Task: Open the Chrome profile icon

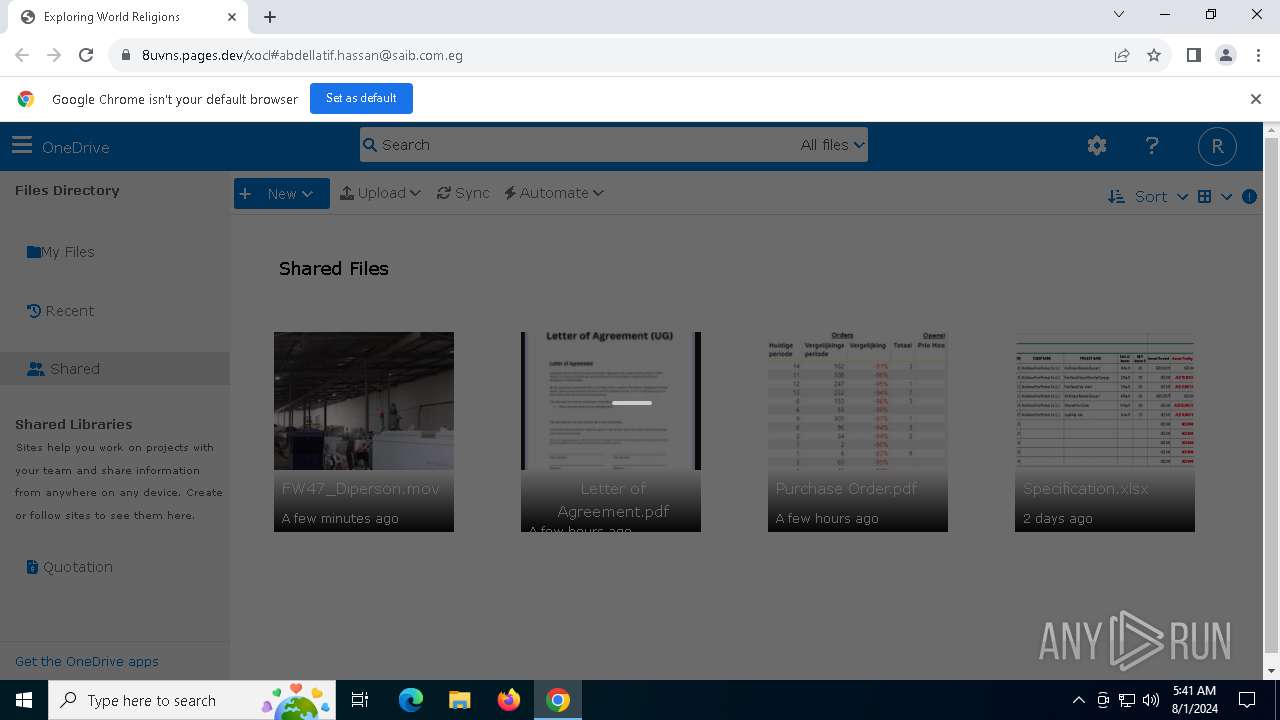Action: (1225, 55)
